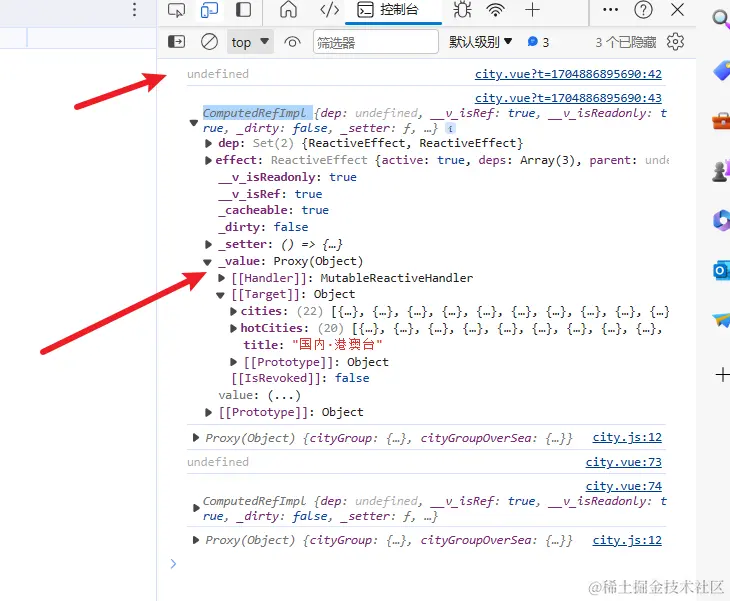730x601 pixels.
Task: Open the Network wifi icon tab
Action: (495, 10)
